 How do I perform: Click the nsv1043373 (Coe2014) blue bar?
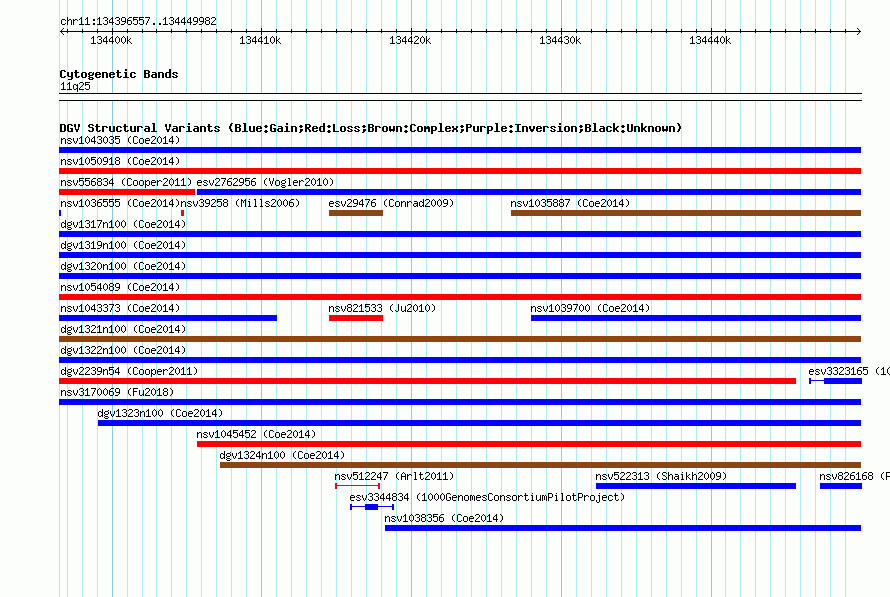(x=168, y=318)
